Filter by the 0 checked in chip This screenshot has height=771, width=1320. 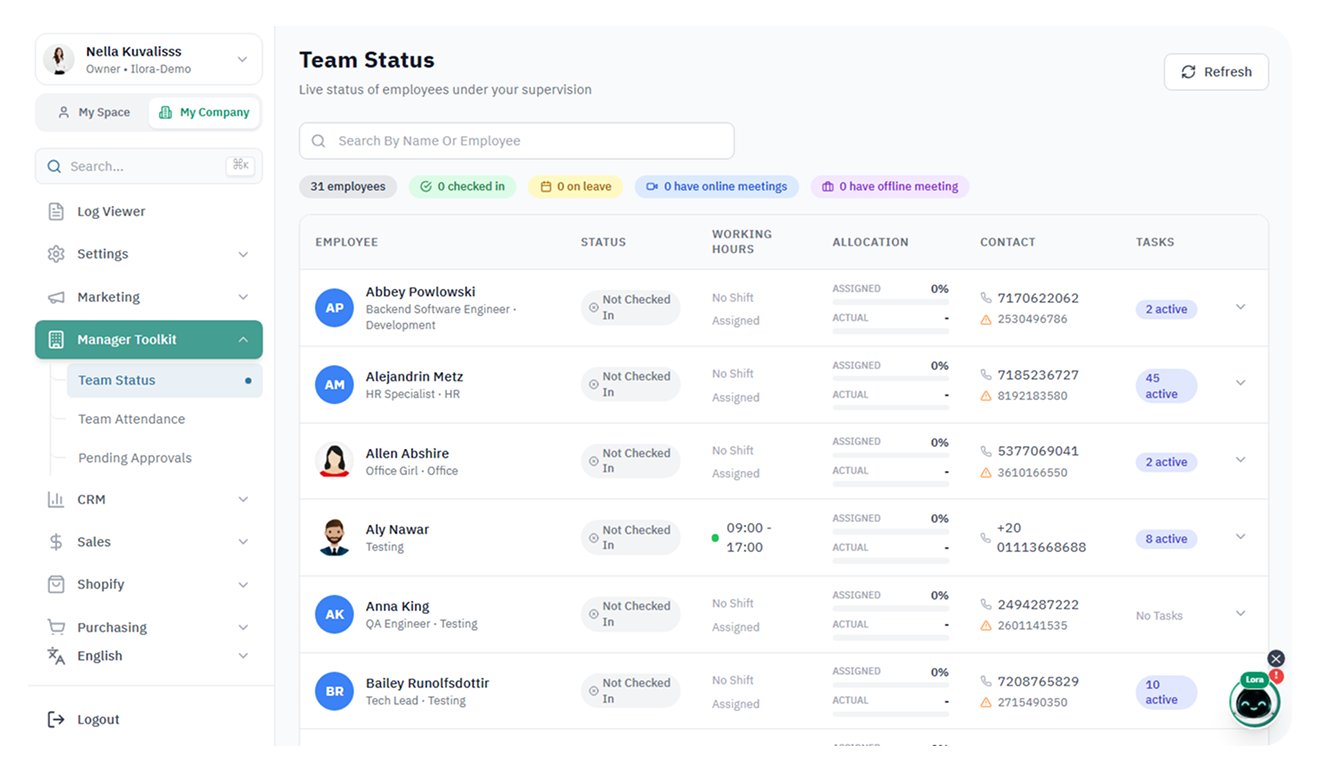tap(462, 186)
